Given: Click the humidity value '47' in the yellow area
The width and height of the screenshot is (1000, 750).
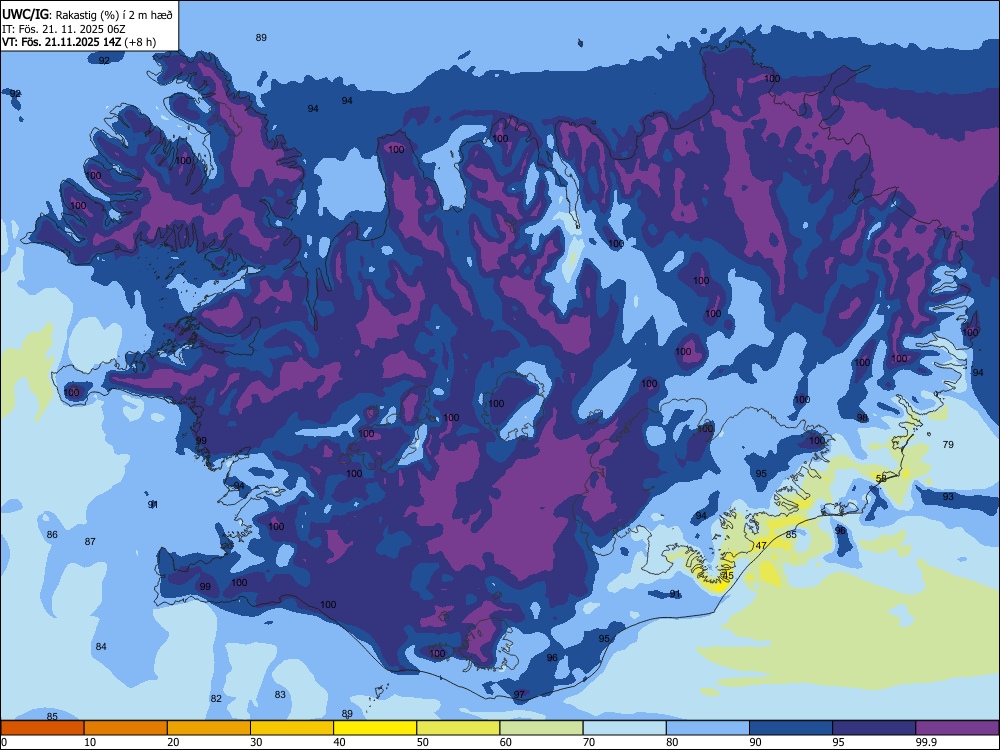Looking at the screenshot, I should pos(761,546).
